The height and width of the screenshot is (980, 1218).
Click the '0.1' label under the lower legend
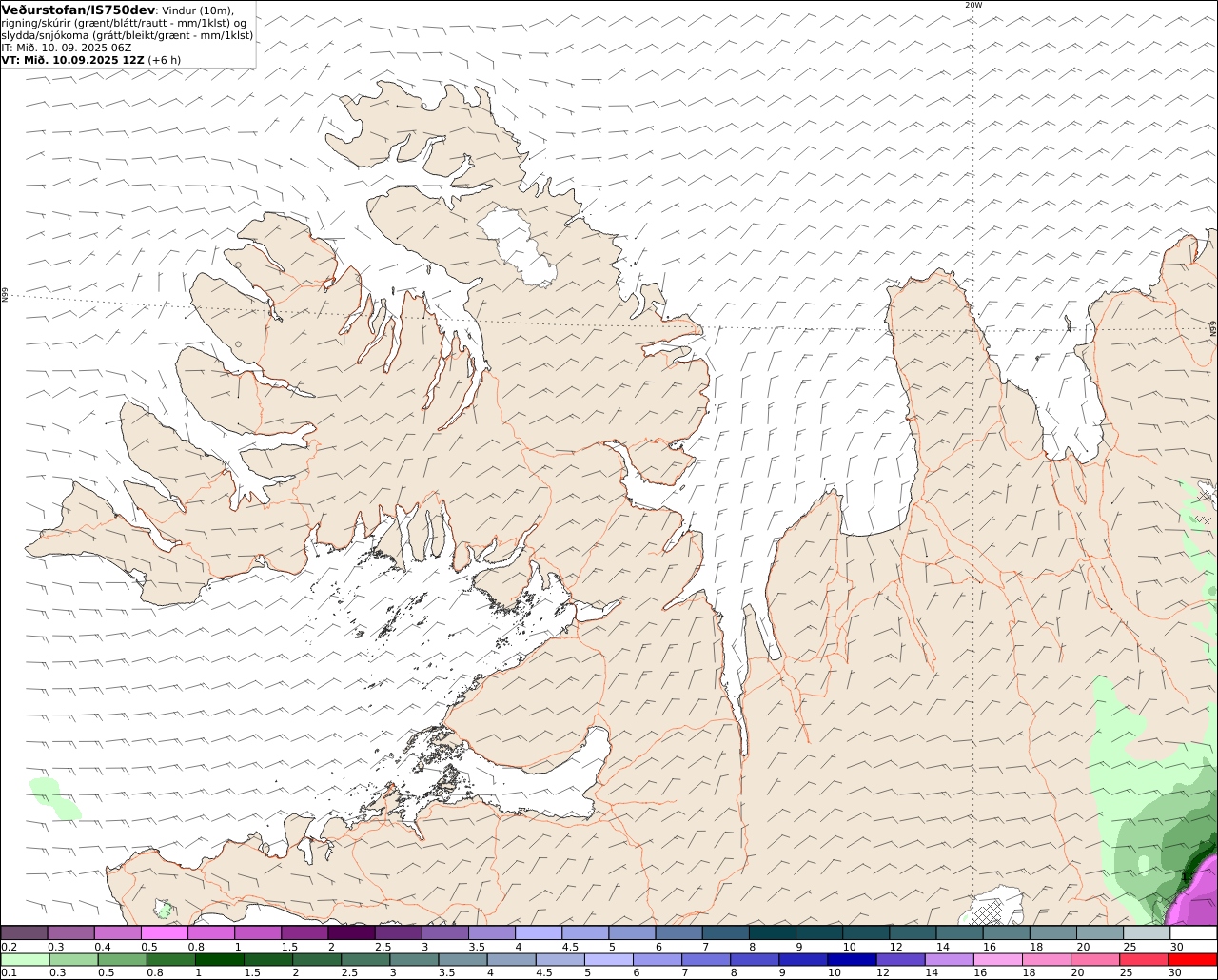(9, 973)
